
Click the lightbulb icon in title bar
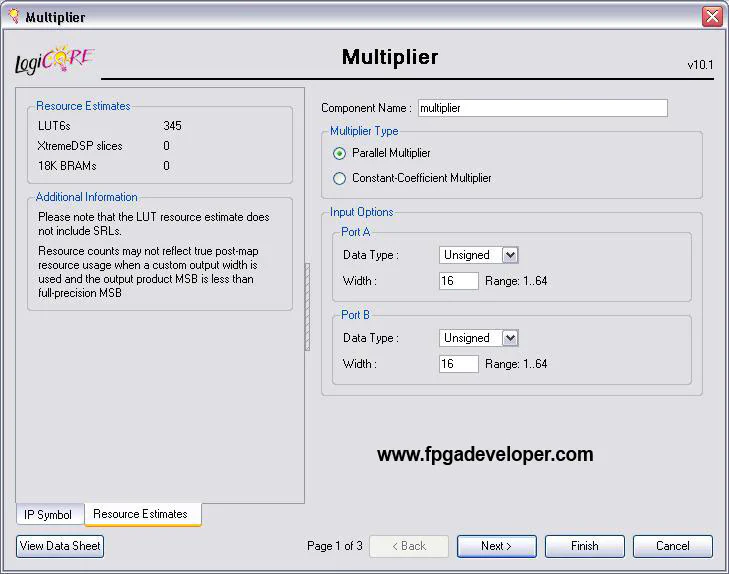click(13, 17)
